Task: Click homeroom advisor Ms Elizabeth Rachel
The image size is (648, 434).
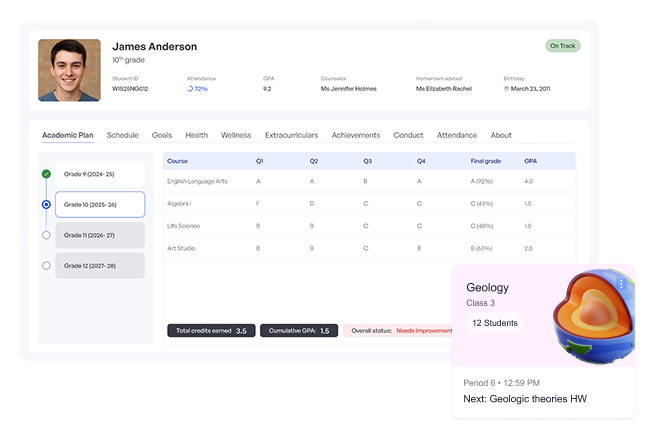Action: (x=443, y=88)
